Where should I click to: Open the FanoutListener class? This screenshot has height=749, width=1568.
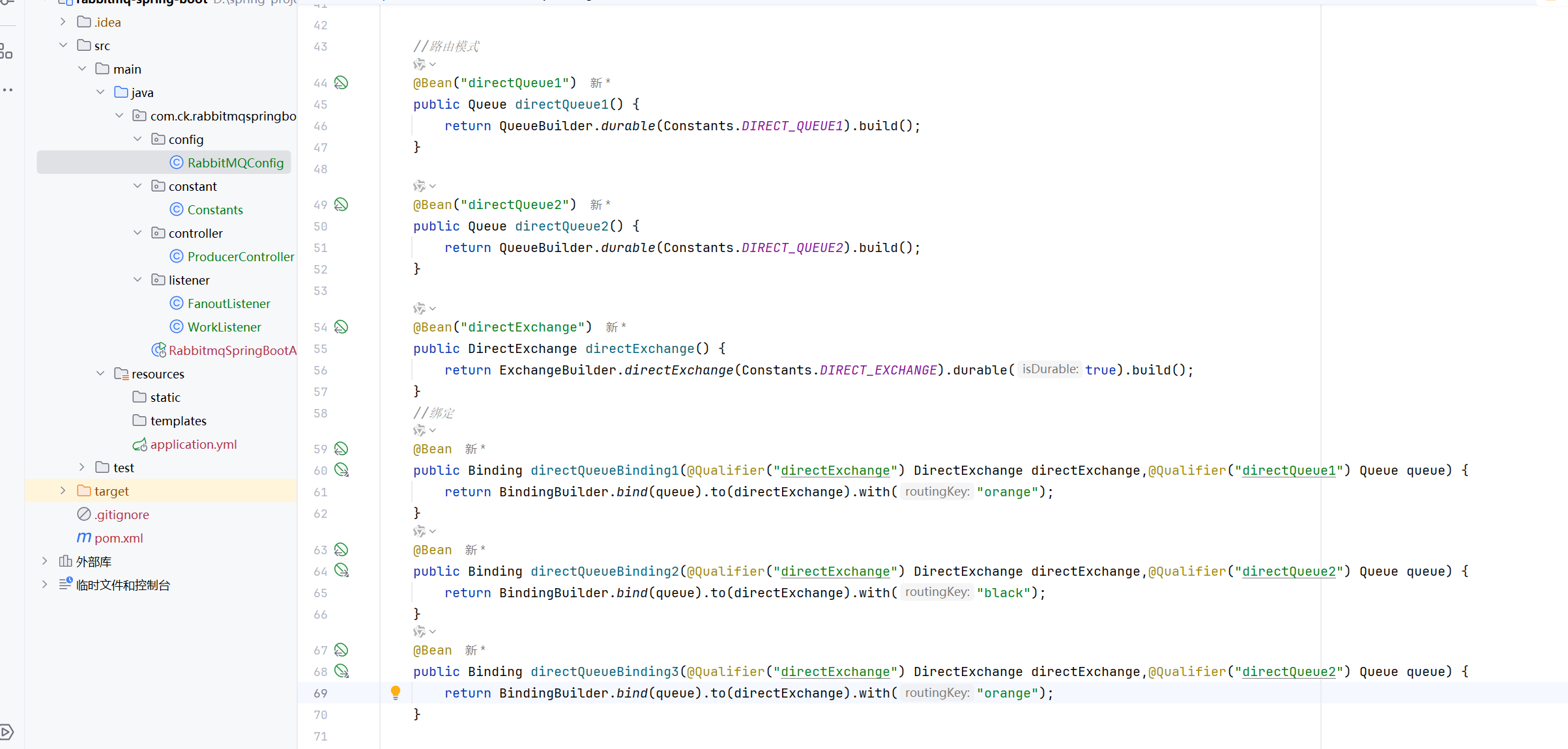pyautogui.click(x=228, y=304)
